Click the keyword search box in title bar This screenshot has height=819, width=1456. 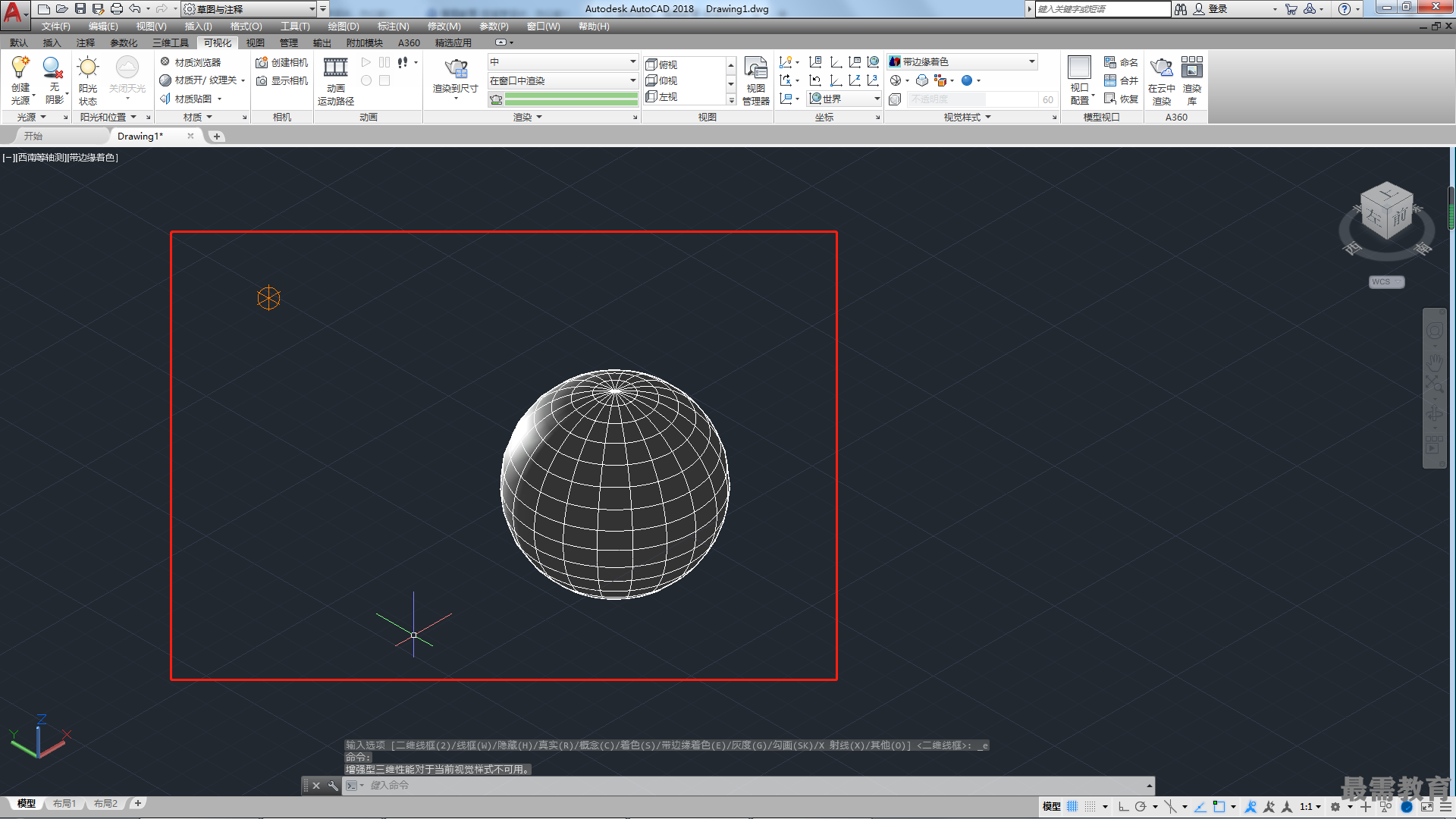[1103, 9]
